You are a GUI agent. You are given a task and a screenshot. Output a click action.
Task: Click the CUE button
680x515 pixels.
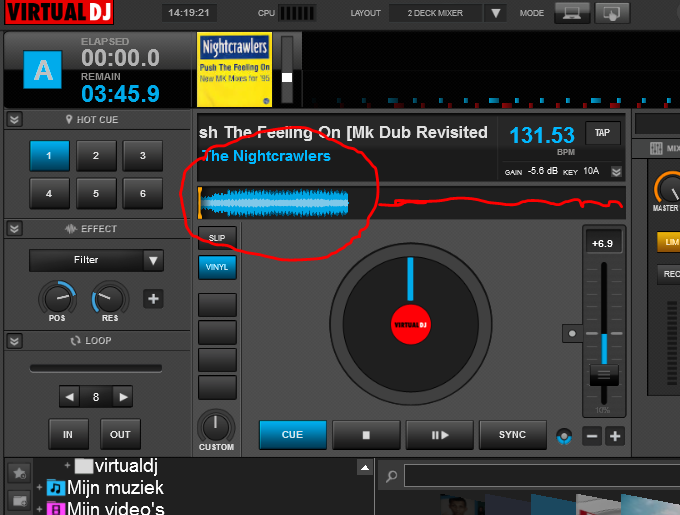(x=293, y=434)
